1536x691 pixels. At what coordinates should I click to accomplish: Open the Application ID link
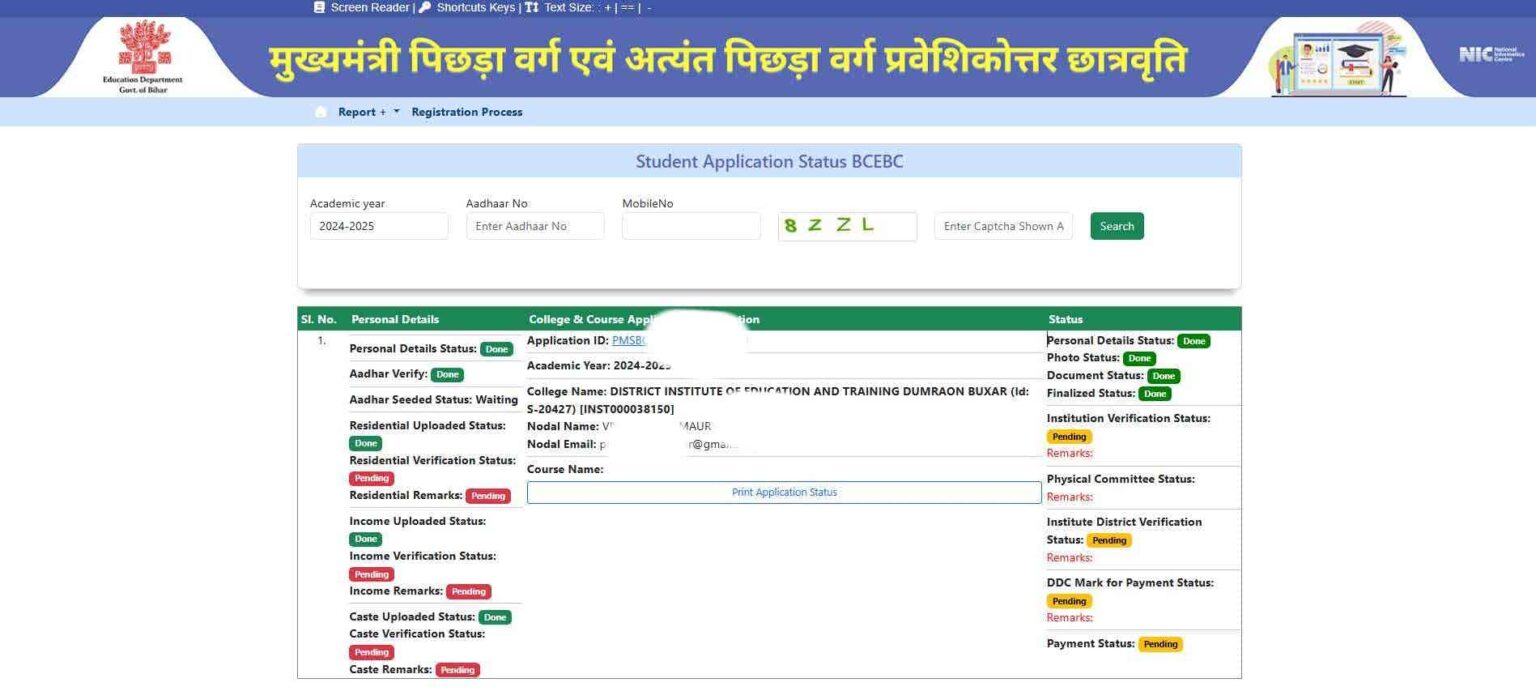pos(629,340)
